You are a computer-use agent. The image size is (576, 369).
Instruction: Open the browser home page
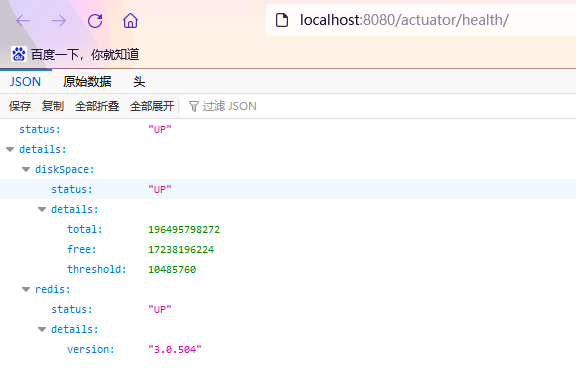pos(130,21)
